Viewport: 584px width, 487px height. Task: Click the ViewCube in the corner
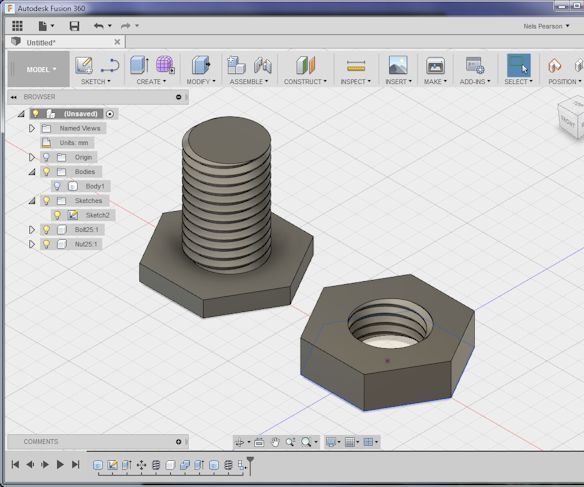[x=572, y=119]
